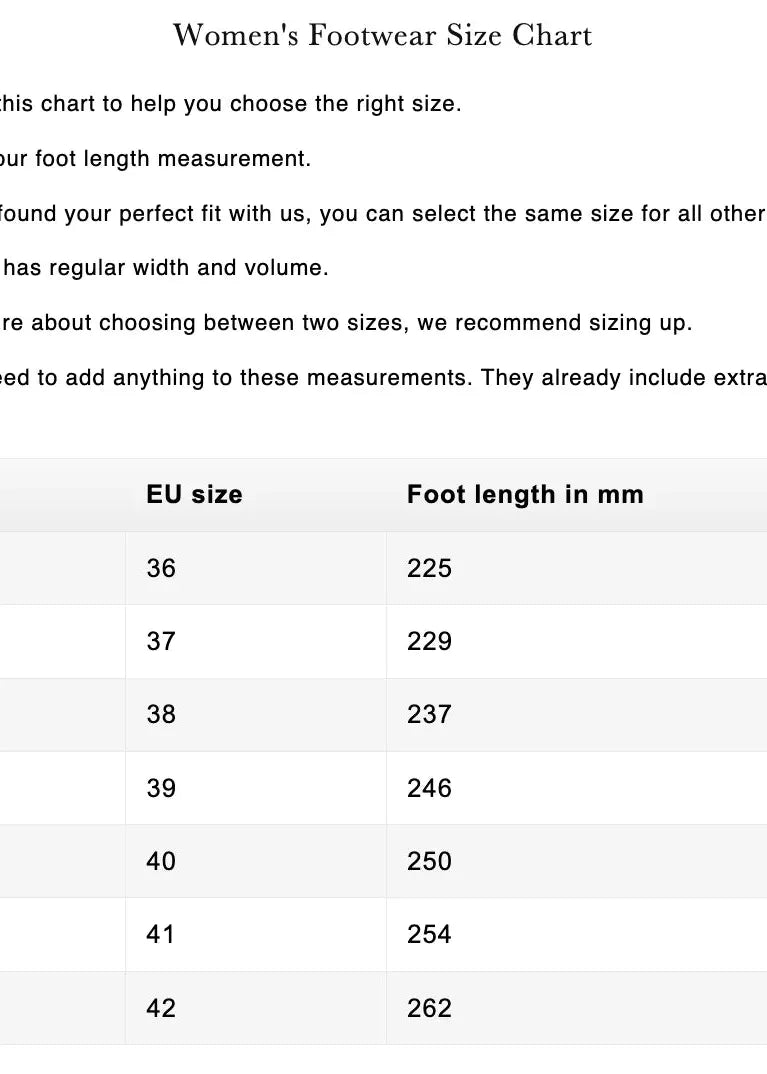Select the 225 foot length cell
767x1074 pixels.
coord(429,568)
